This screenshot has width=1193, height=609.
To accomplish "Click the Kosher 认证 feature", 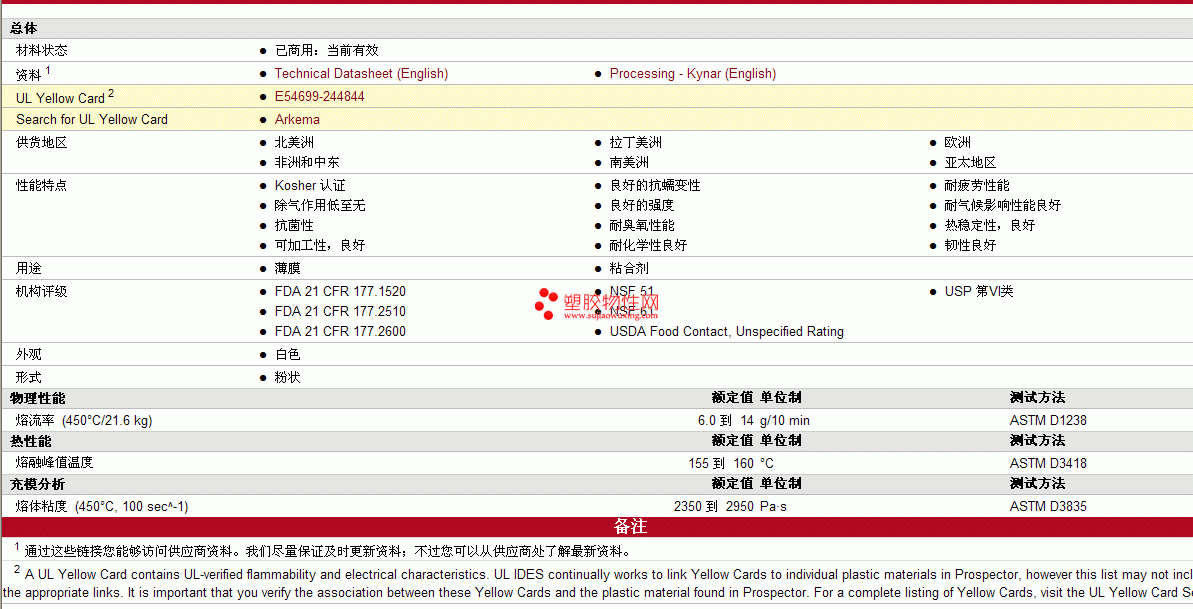I will point(310,186).
